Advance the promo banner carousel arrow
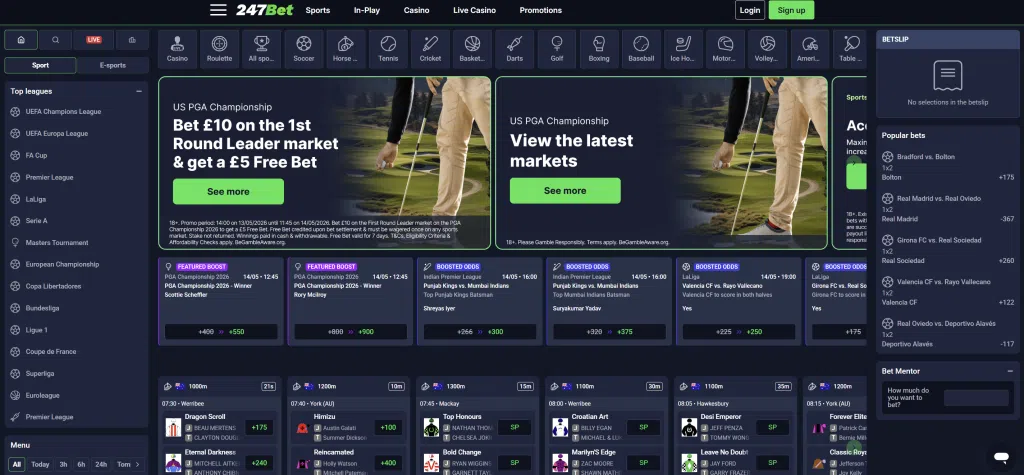 [x=854, y=163]
